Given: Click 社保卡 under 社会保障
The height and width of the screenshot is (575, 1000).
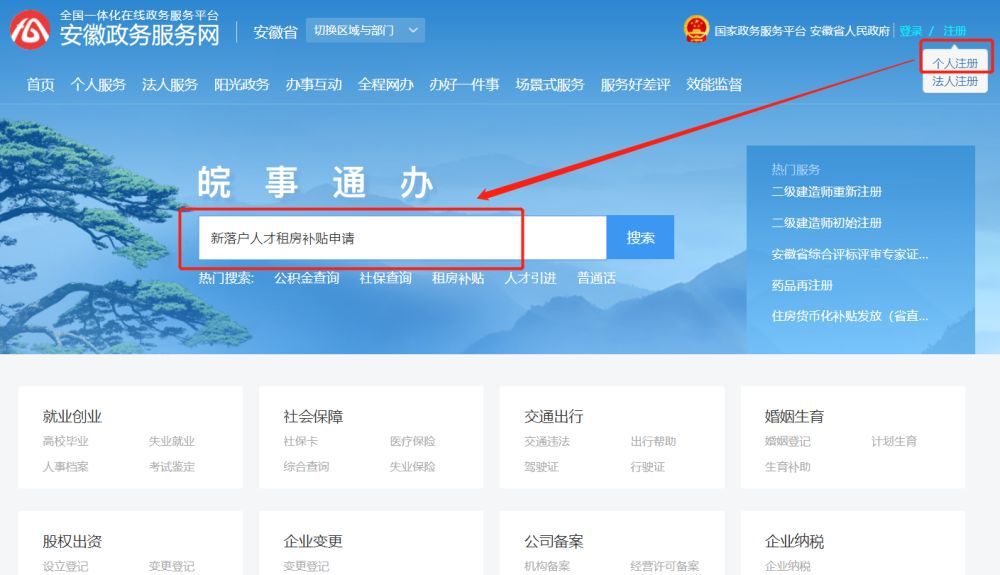Looking at the screenshot, I should 300,441.
